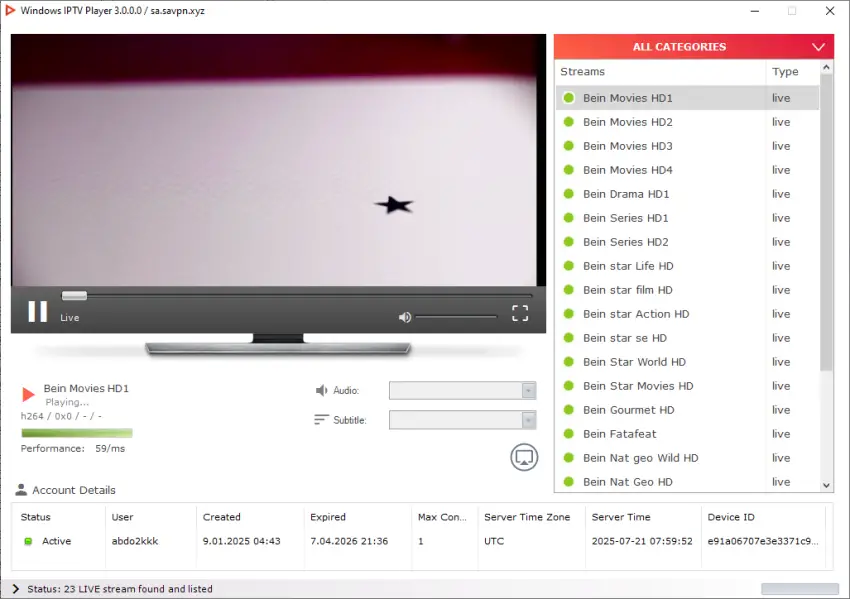Click the green dot of Bein Drama HD1

point(569,194)
